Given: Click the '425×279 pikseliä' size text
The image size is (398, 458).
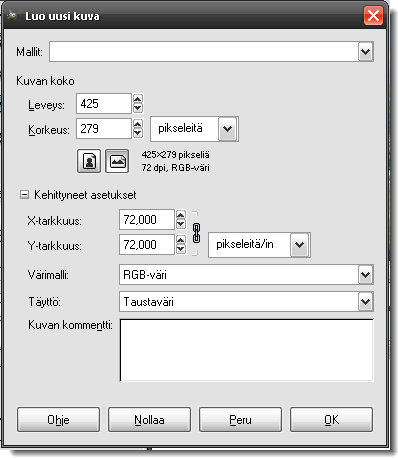Looking at the screenshot, I should pyautogui.click(x=176, y=155).
